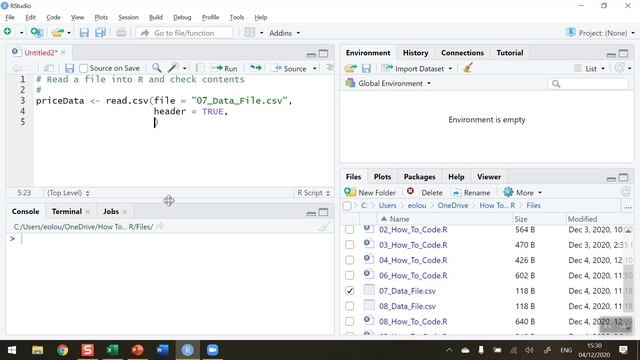
Task: Click the Delete files icon in the Files pane
Action: (x=410, y=192)
